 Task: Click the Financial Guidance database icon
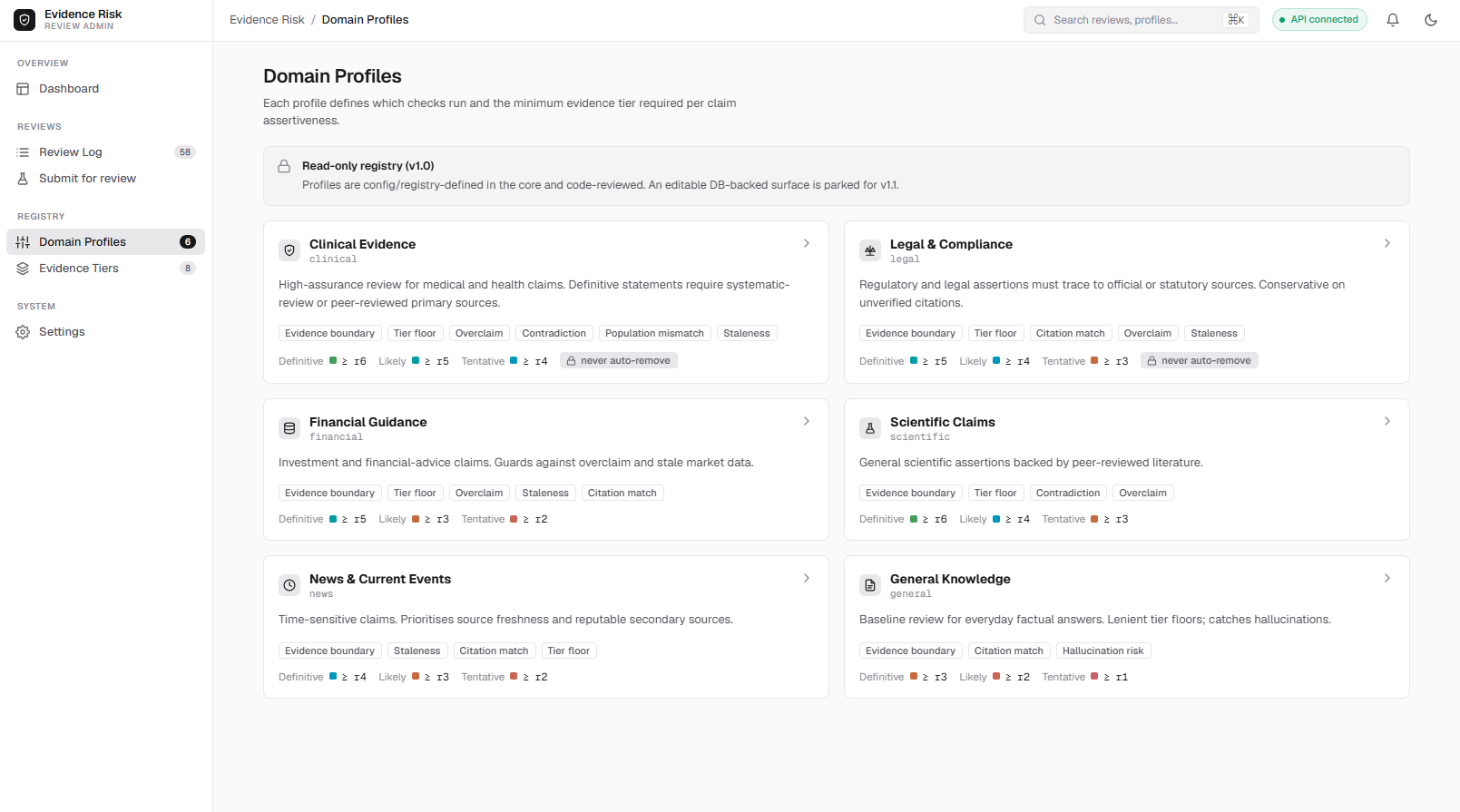tap(289, 428)
